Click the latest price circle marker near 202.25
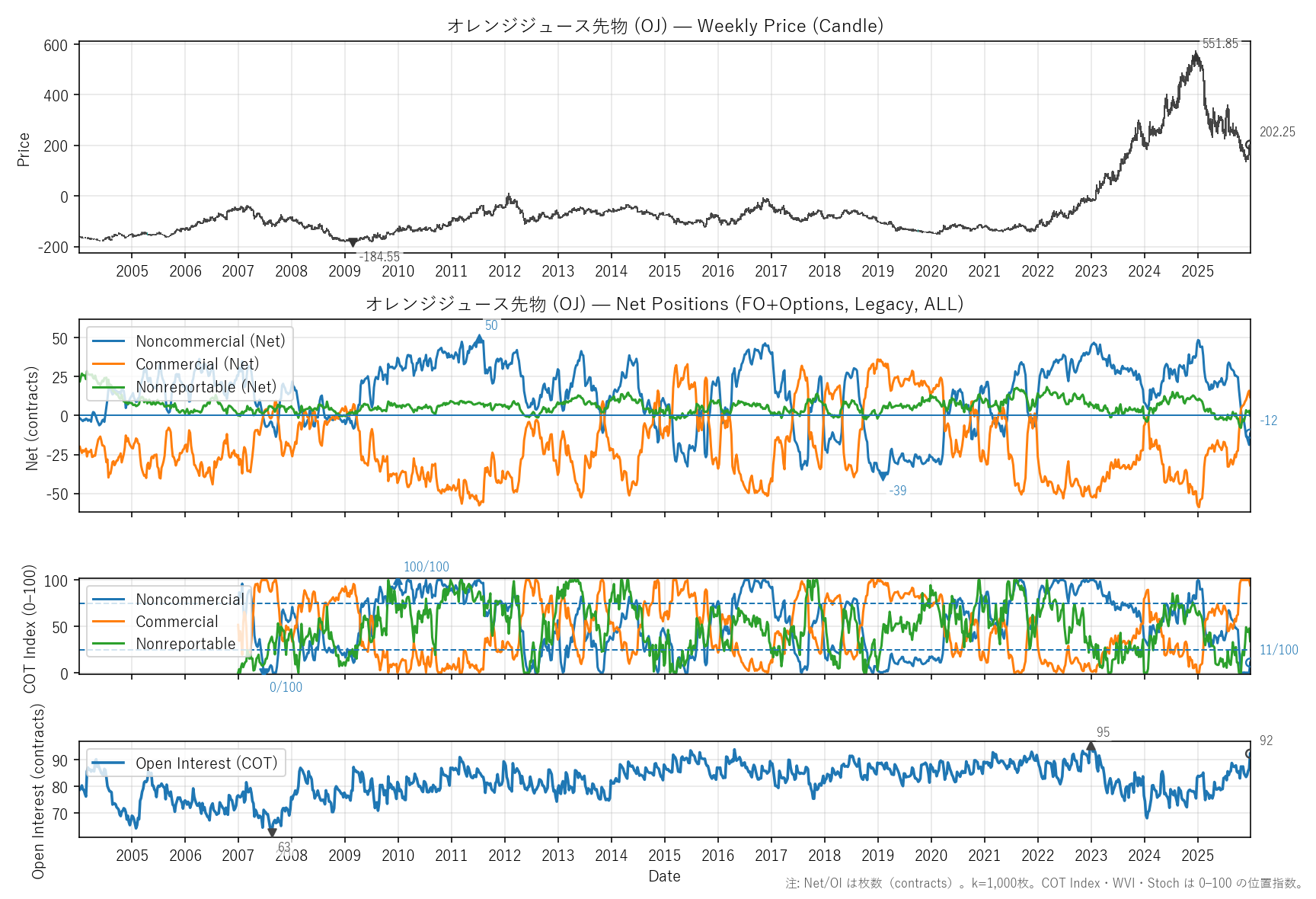The width and height of the screenshot is (1316, 899). point(1249,144)
